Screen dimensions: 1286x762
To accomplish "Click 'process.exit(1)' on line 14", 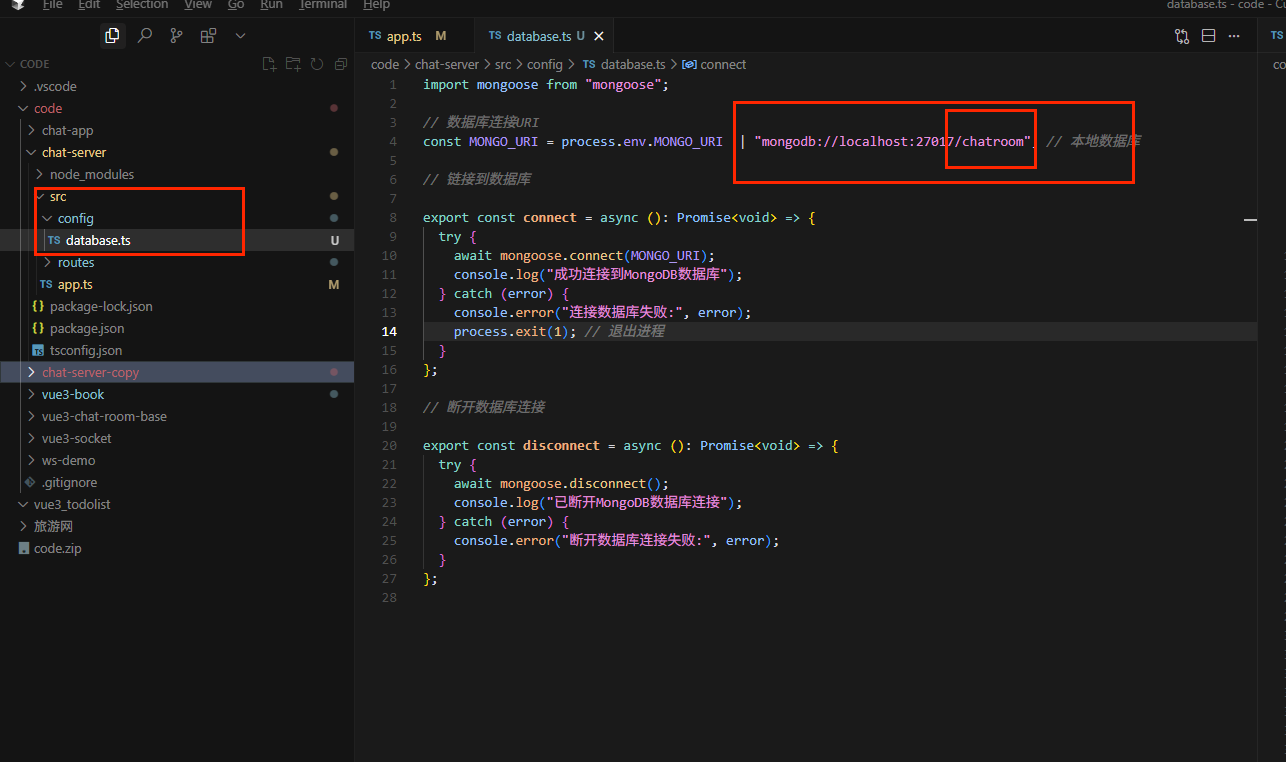I will click(511, 331).
